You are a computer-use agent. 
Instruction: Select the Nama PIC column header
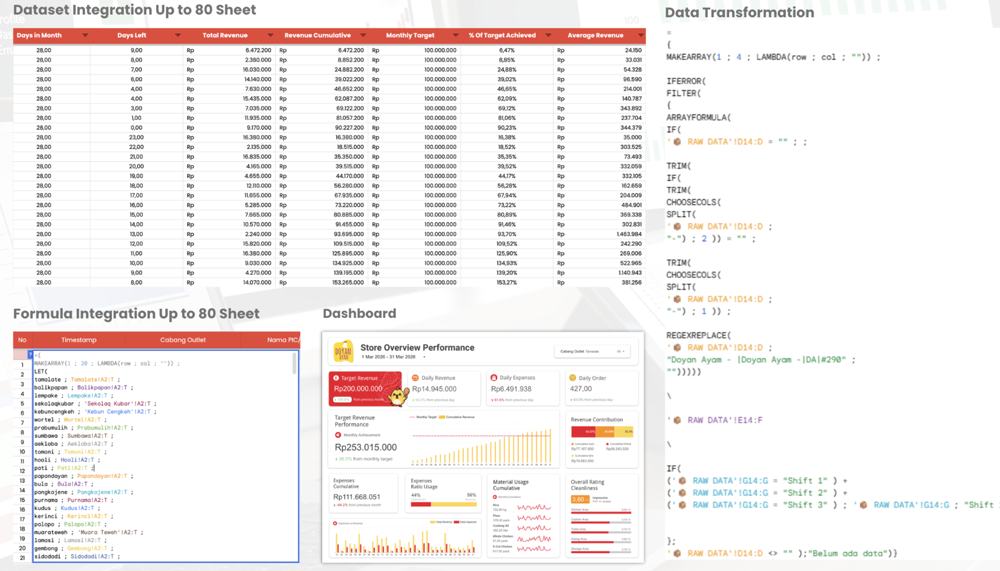[271, 340]
